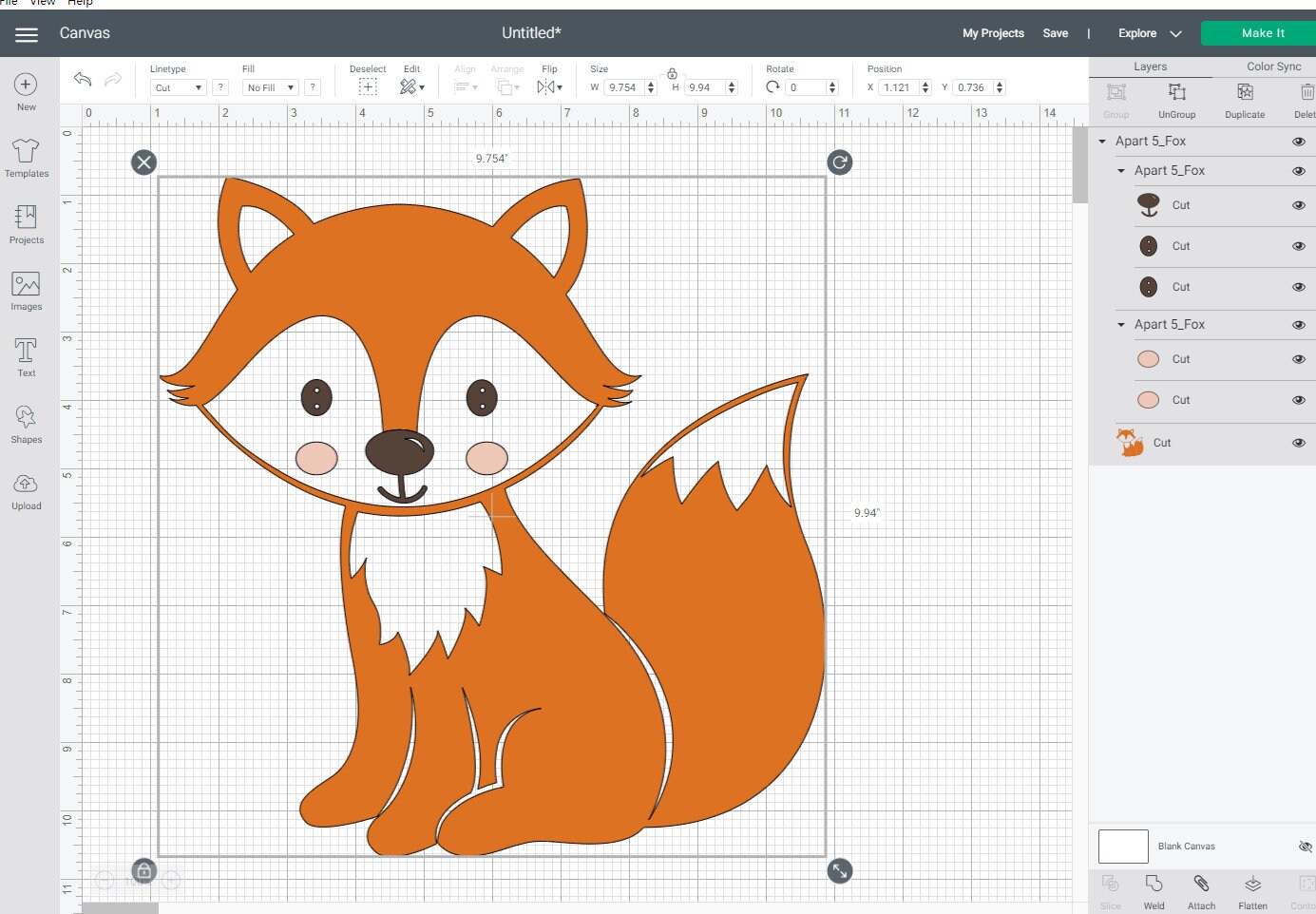Image resolution: width=1316 pixels, height=914 pixels.
Task: Switch to the Color Sync tab
Action: [x=1272, y=66]
